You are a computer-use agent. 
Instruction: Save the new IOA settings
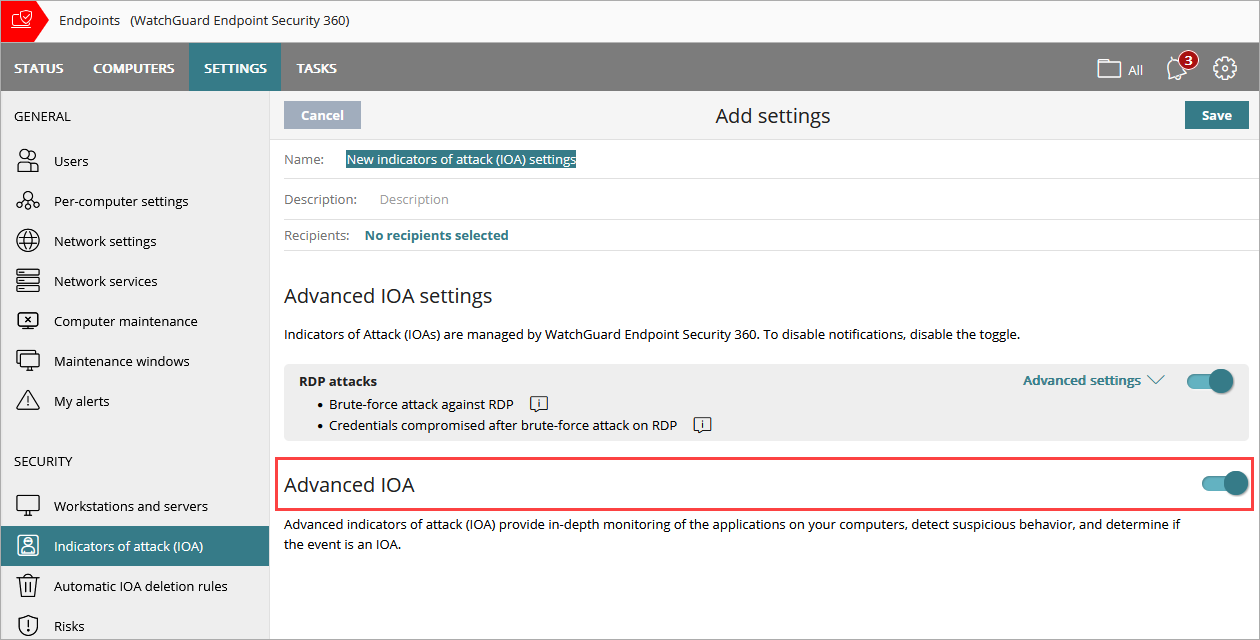(x=1216, y=114)
